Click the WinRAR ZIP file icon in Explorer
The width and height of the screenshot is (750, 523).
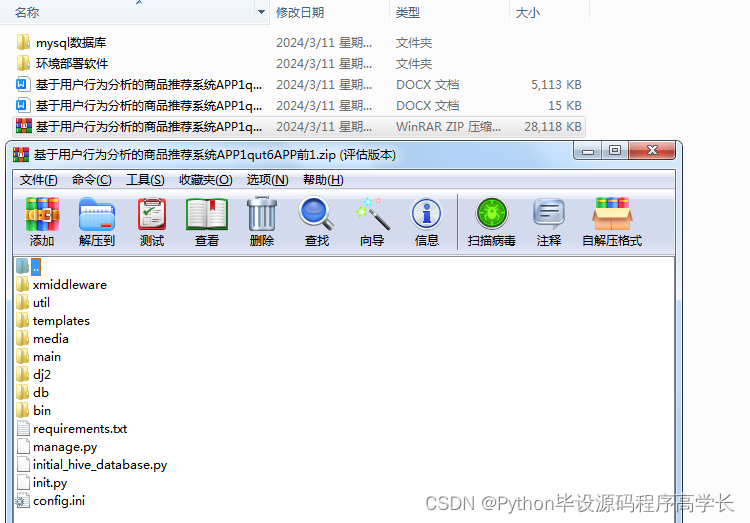pos(23,126)
